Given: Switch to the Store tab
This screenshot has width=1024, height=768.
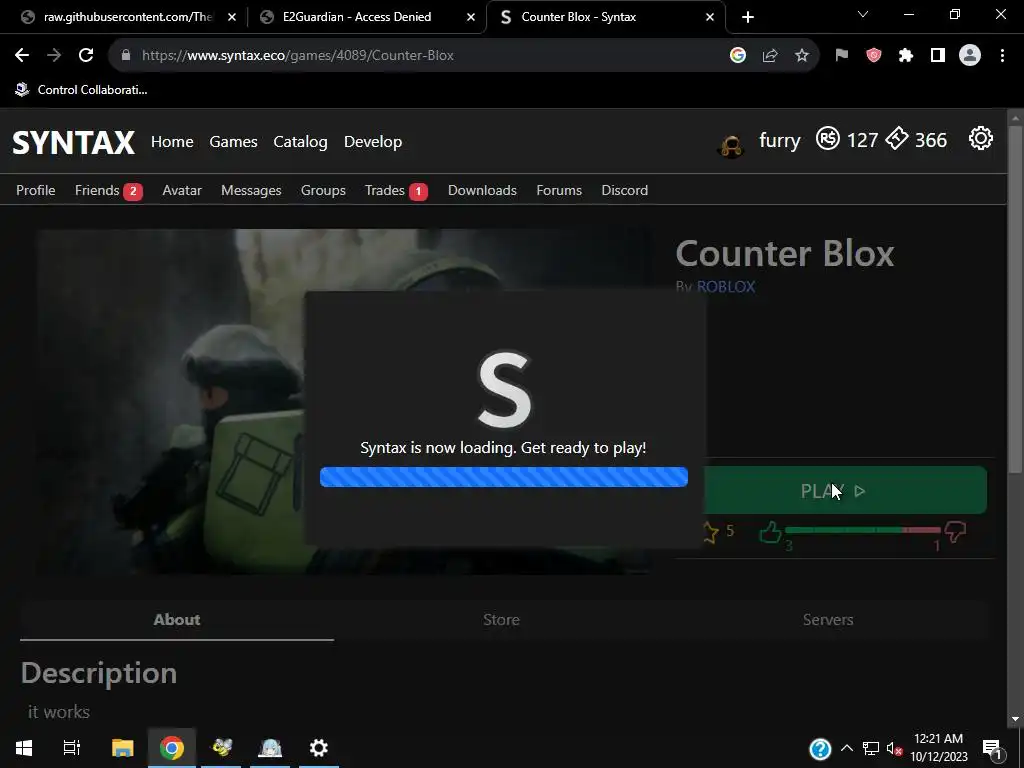Looking at the screenshot, I should 502,620.
